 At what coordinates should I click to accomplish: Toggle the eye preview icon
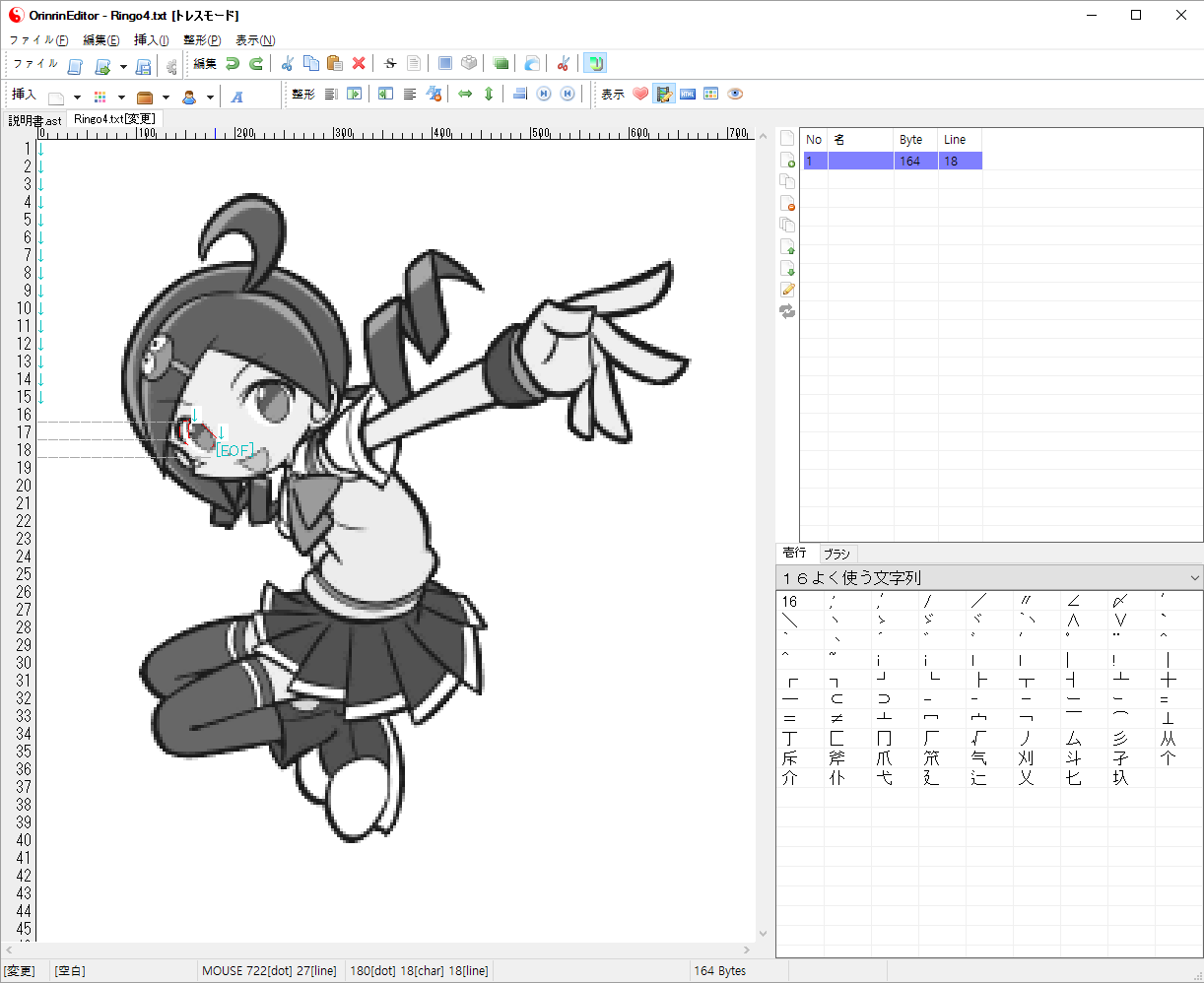tap(735, 95)
